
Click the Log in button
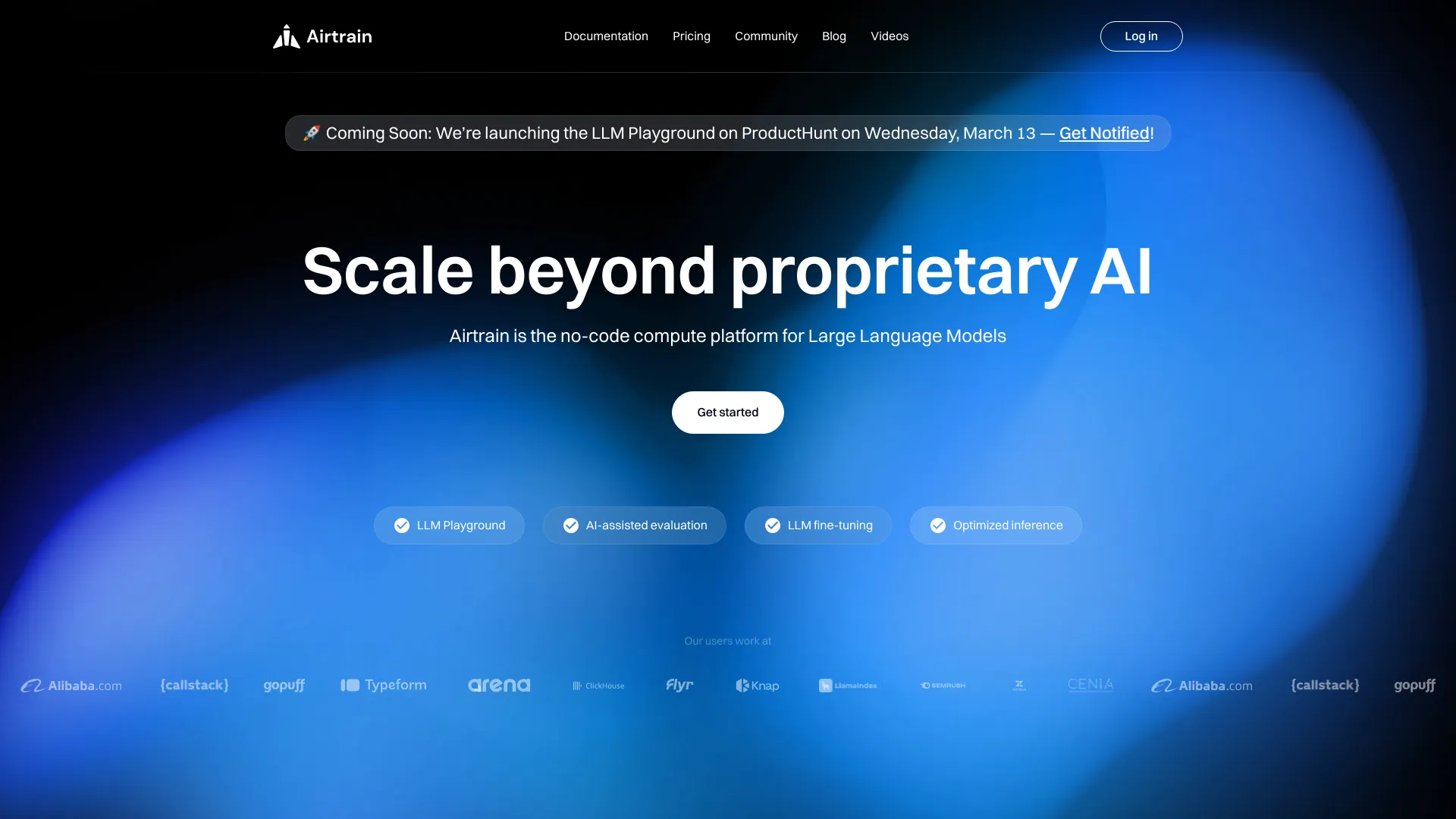point(1141,36)
